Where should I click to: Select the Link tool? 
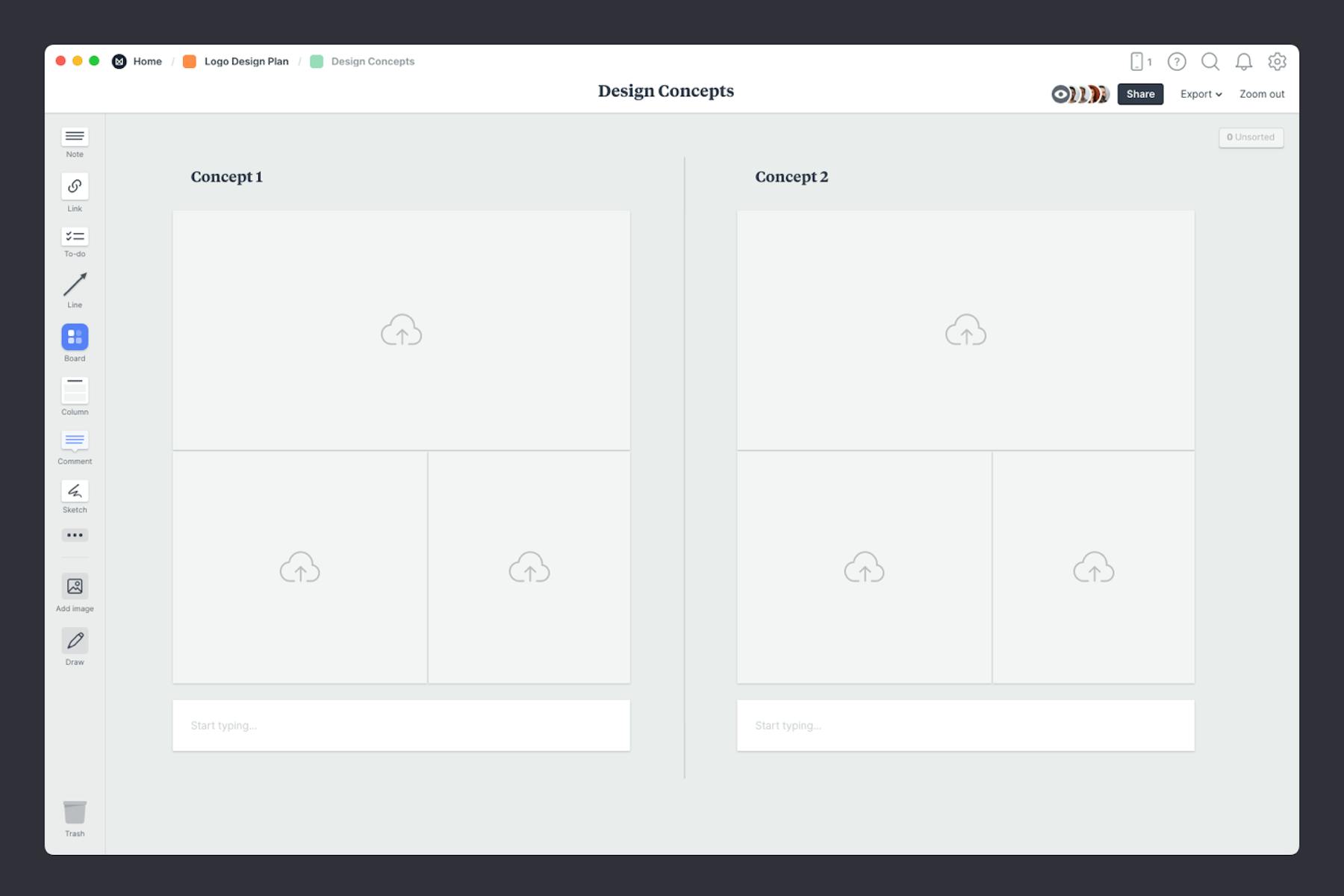pos(75,187)
